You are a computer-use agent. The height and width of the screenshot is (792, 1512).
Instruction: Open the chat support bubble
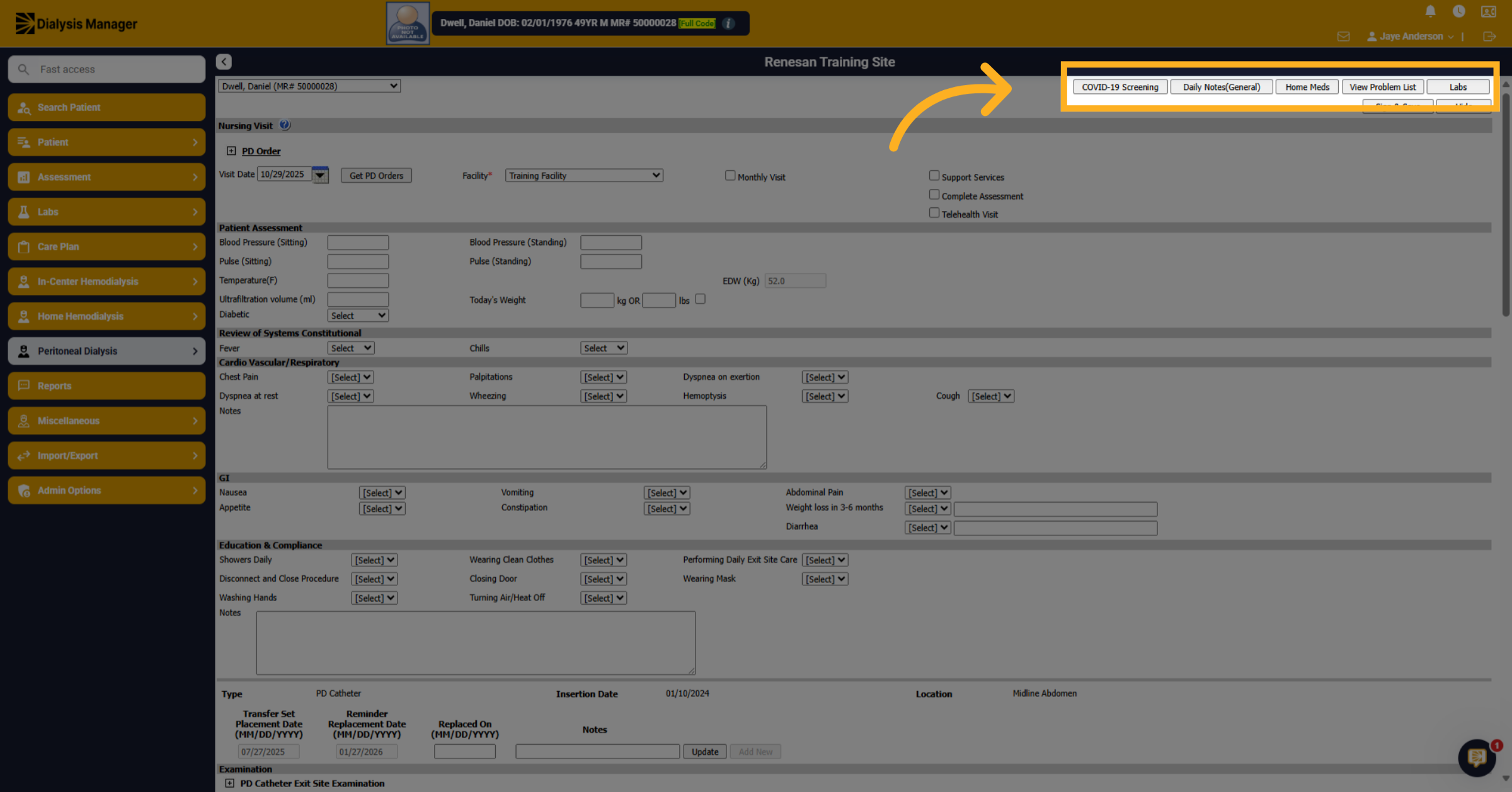[x=1477, y=757]
